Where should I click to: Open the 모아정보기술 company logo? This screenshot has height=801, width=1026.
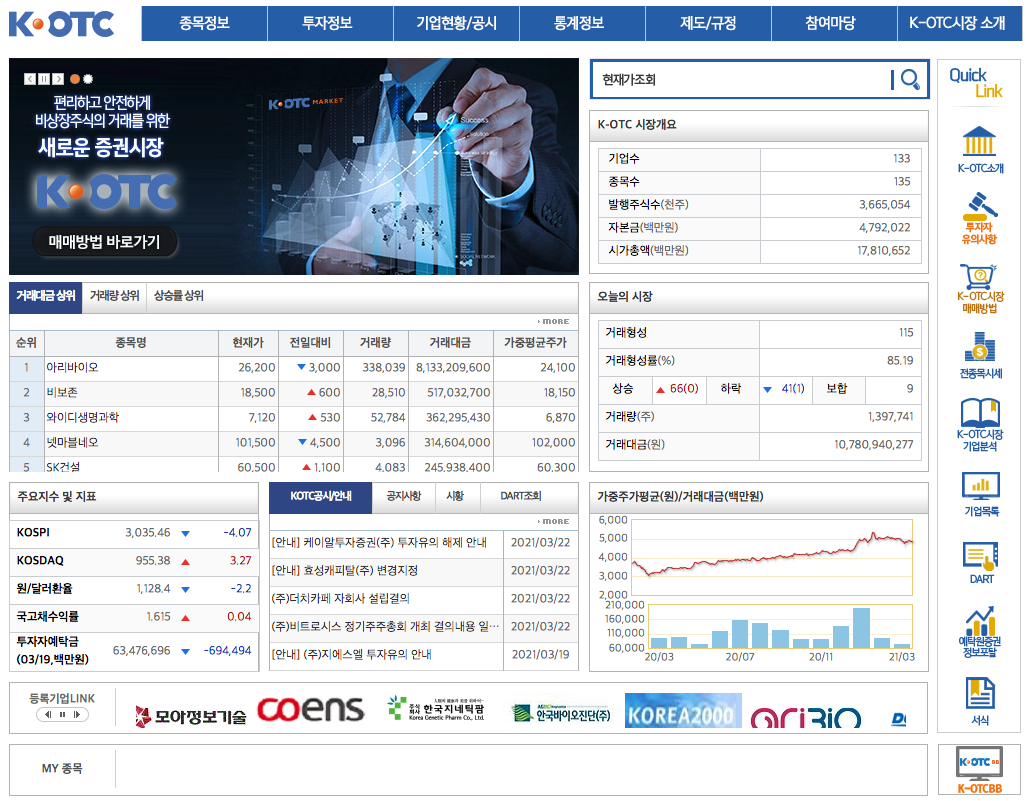190,717
